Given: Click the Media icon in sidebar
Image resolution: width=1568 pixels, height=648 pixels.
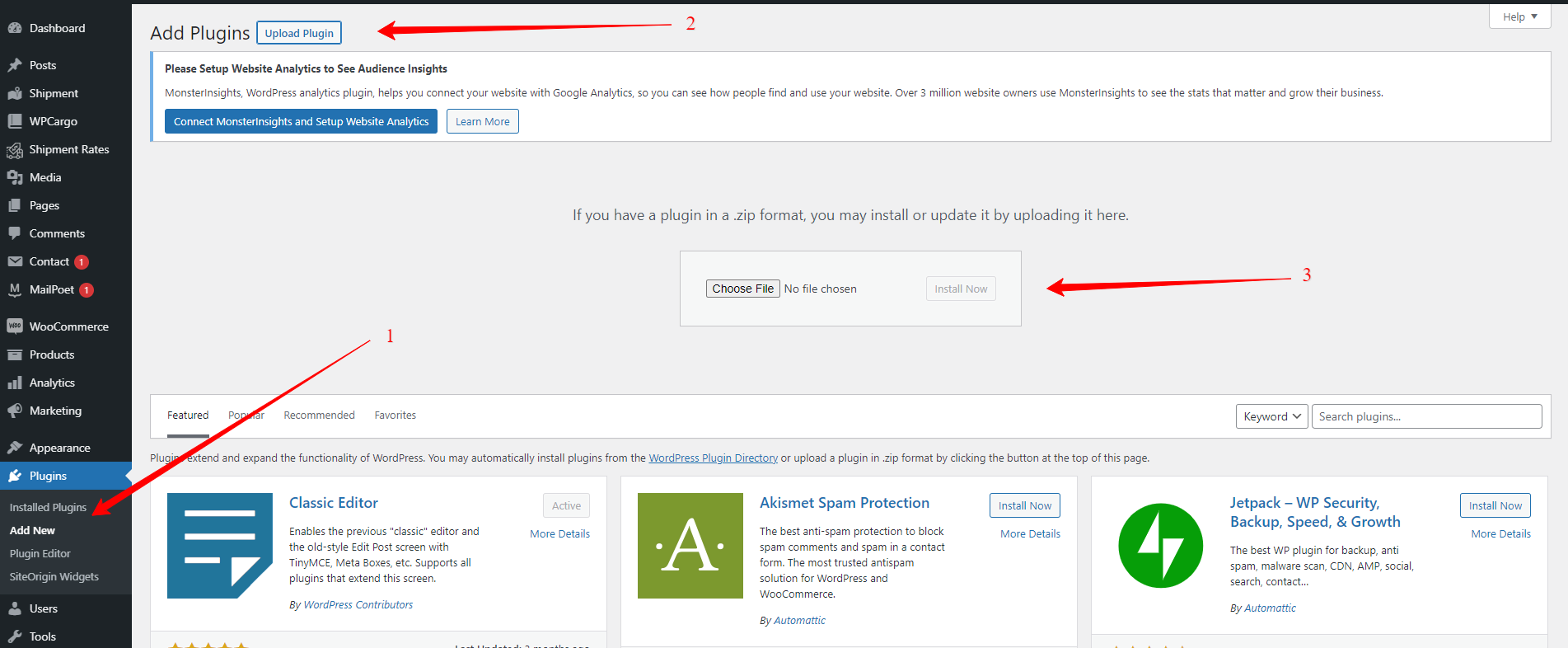Looking at the screenshot, I should (15, 177).
